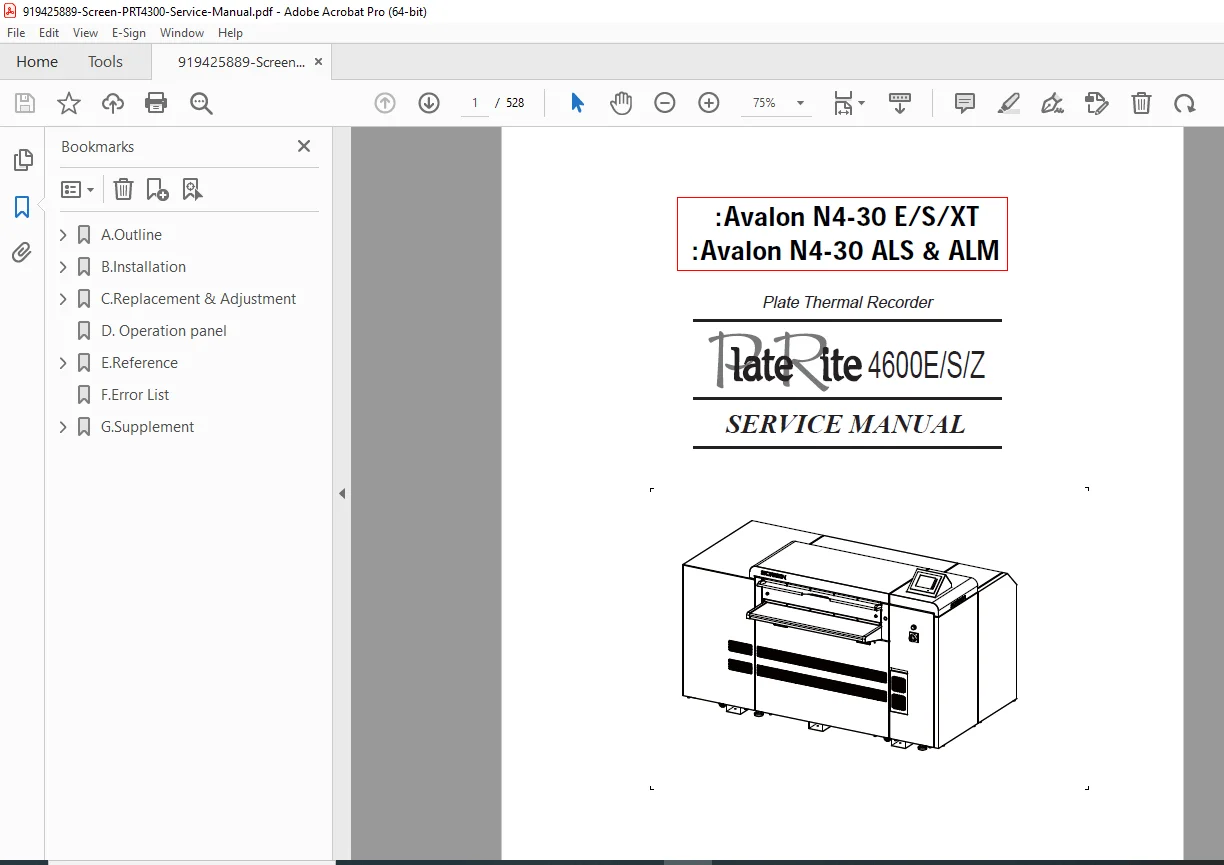The width and height of the screenshot is (1224, 865).
Task: Expand the E.Reference bookmark
Action: (63, 363)
